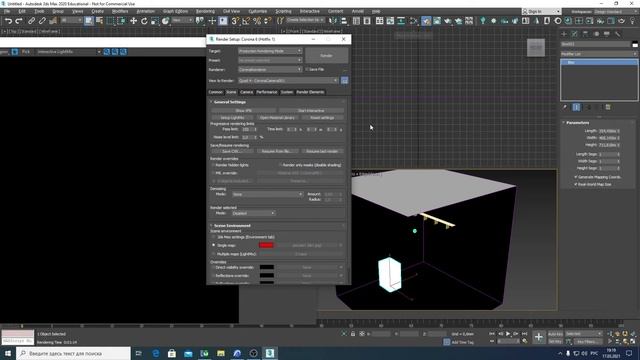
Task: Toggle the Angle Snap icon
Action: 246,21
